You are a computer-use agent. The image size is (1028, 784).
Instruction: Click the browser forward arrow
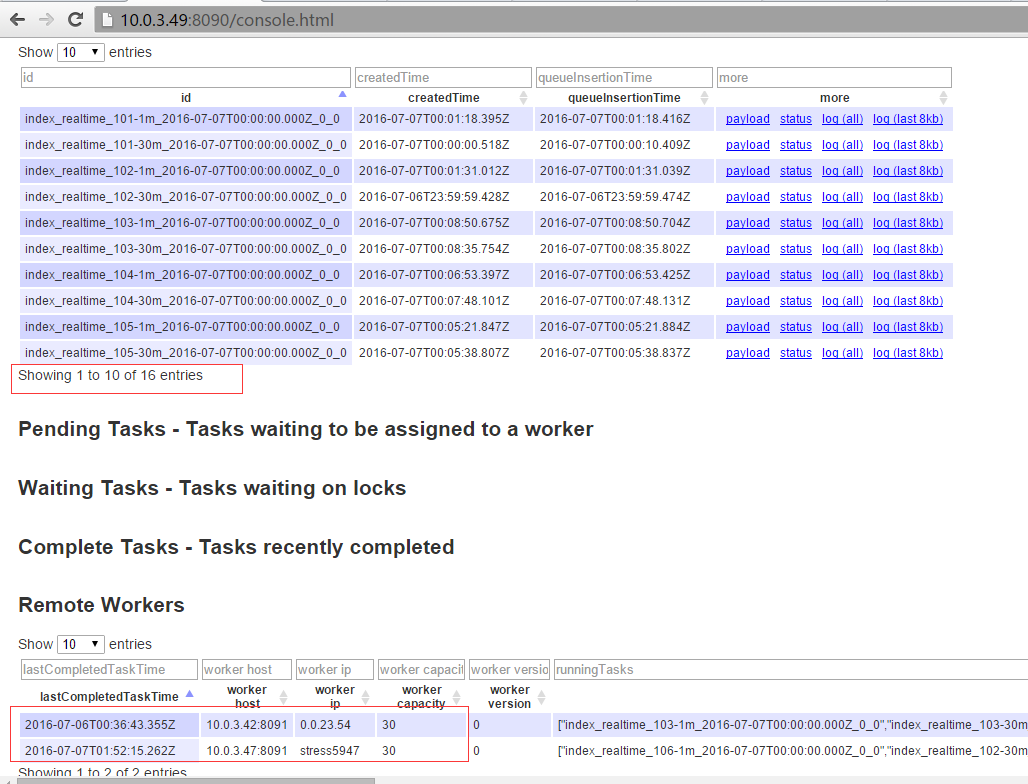click(46, 20)
